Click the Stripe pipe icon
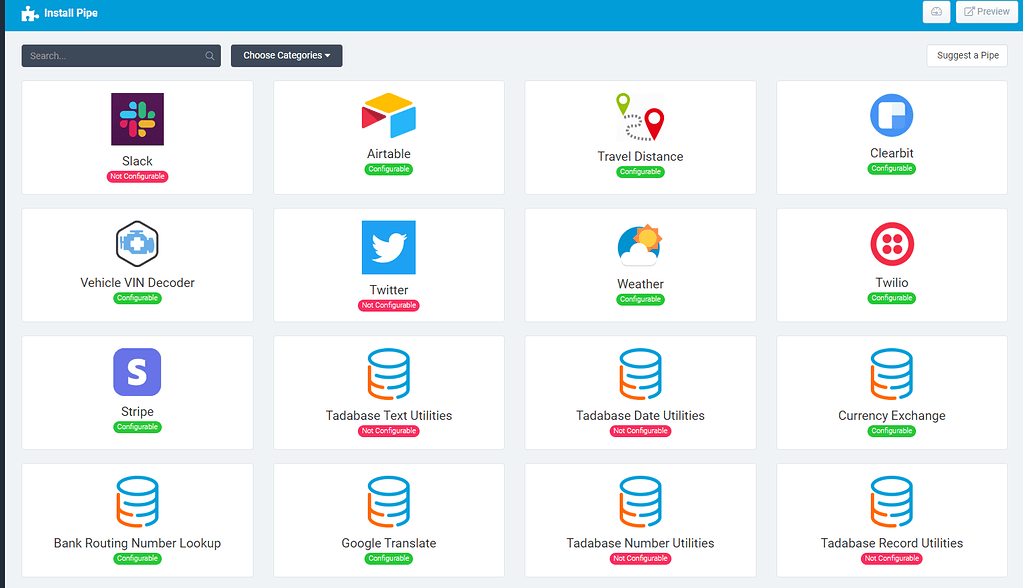This screenshot has width=1023, height=588. click(x=137, y=371)
